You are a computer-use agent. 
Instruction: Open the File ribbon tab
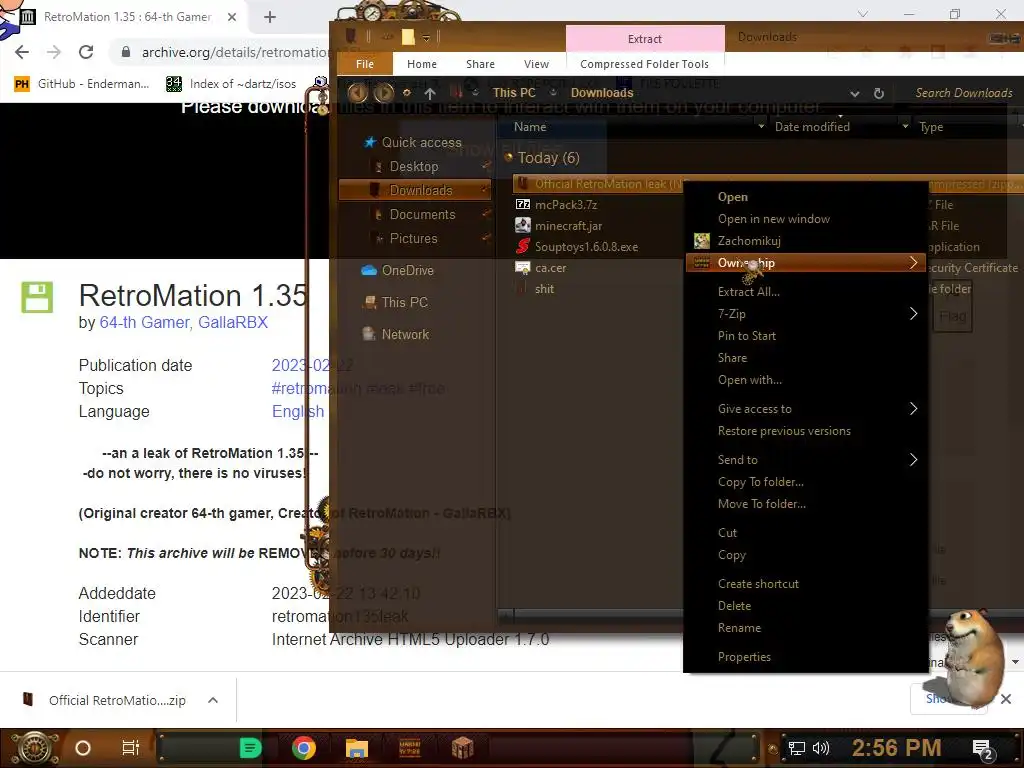tap(365, 64)
